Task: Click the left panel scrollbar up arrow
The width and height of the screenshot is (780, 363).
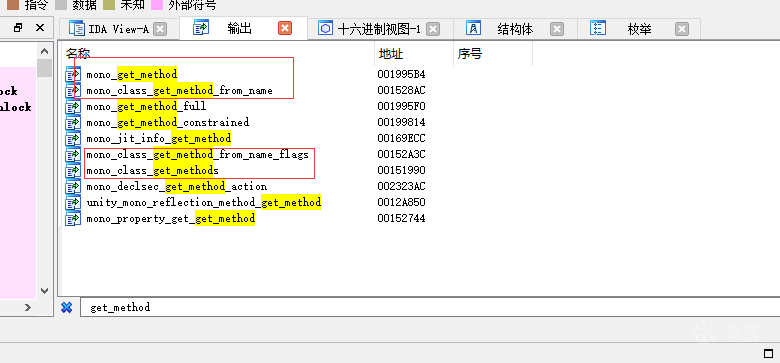Action: pos(44,51)
